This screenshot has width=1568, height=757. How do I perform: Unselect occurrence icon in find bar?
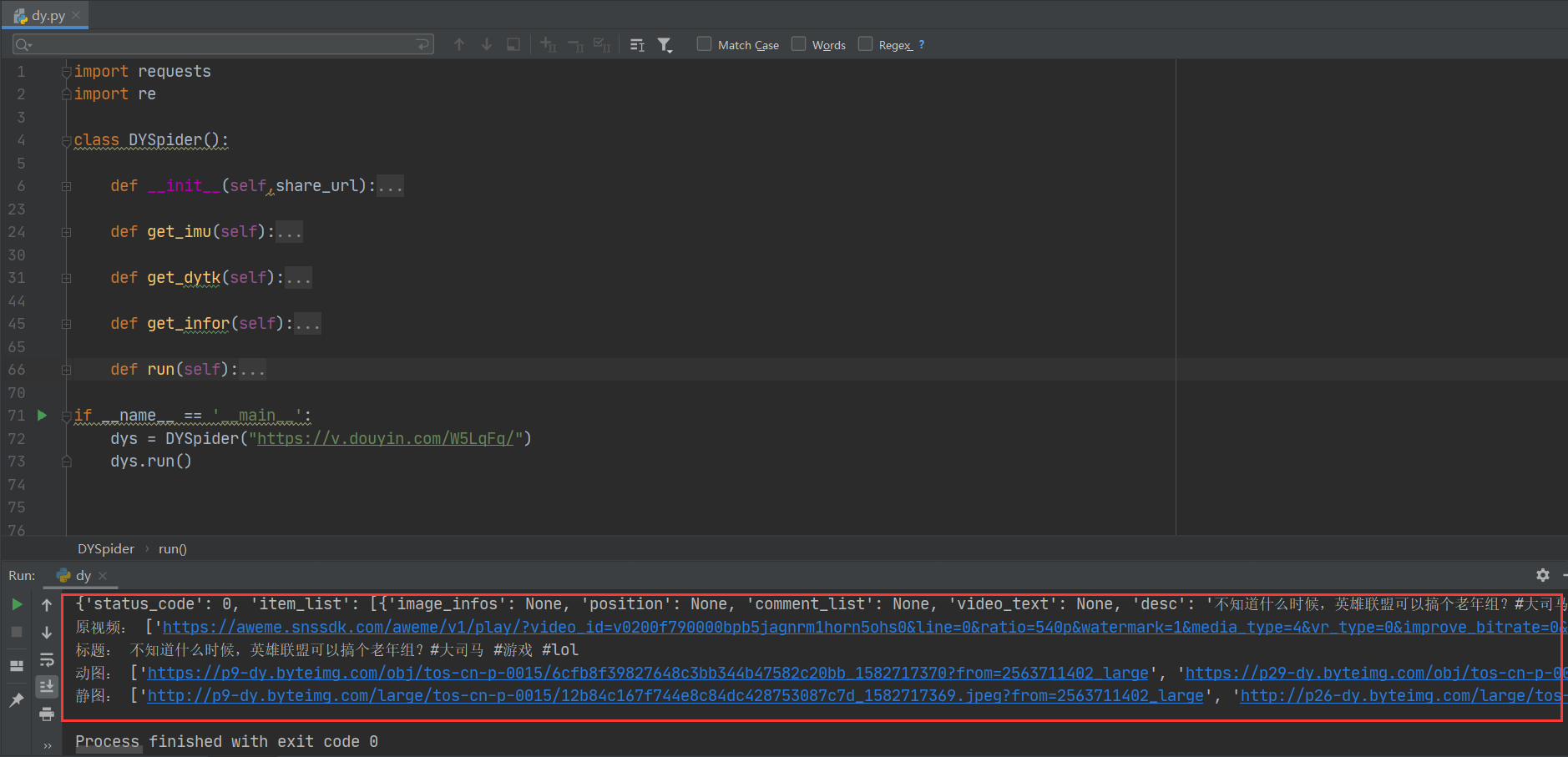575,44
